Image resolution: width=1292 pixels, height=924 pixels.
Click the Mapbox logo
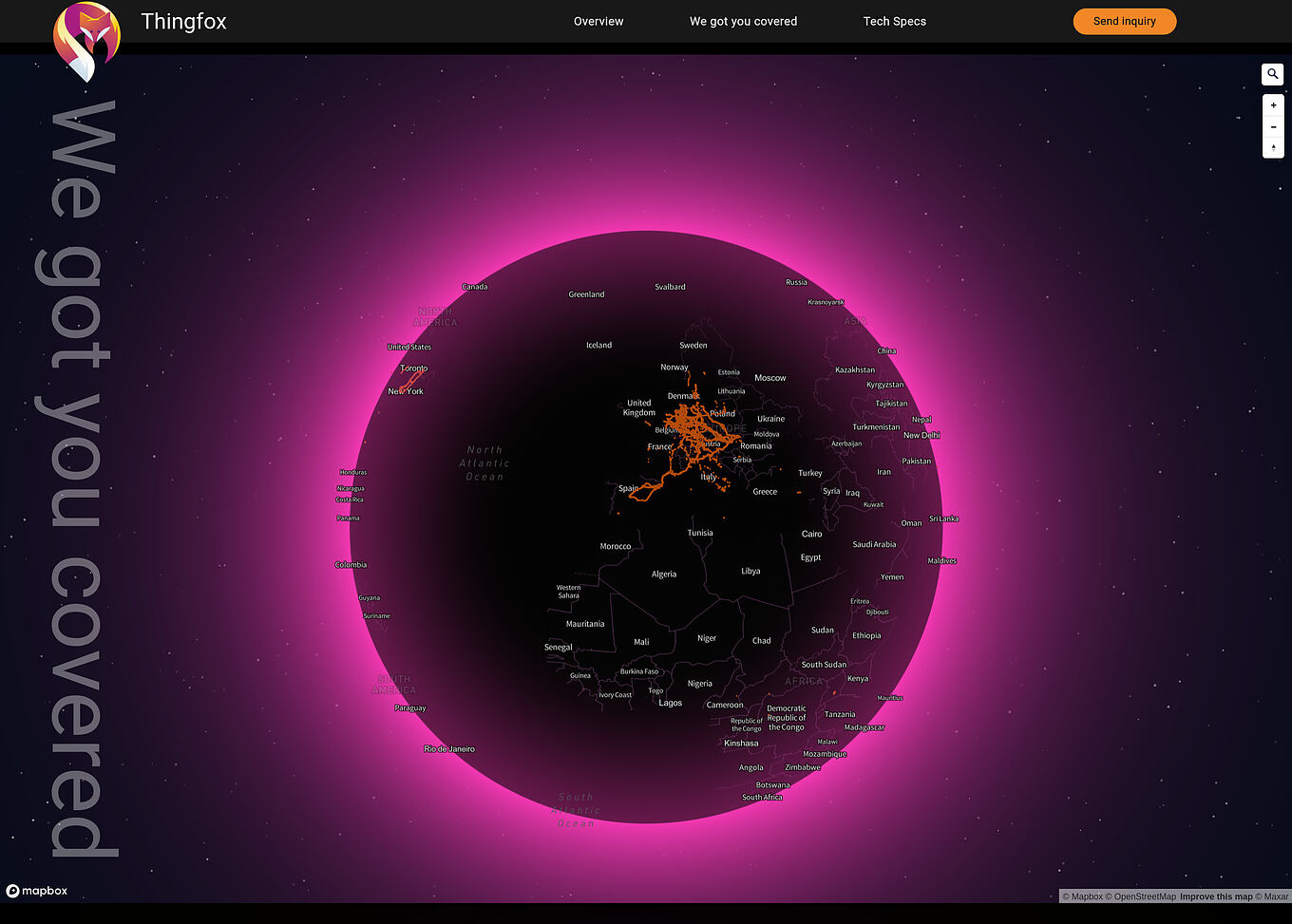(x=37, y=891)
